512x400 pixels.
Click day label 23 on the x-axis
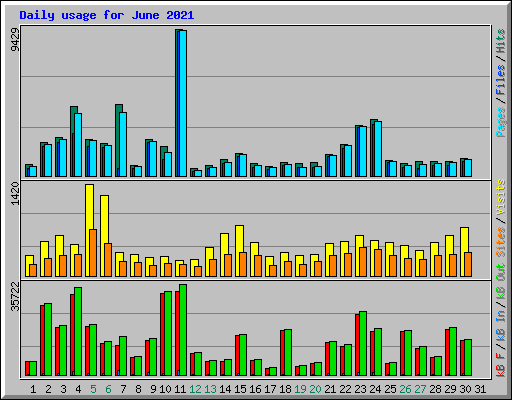(360, 389)
